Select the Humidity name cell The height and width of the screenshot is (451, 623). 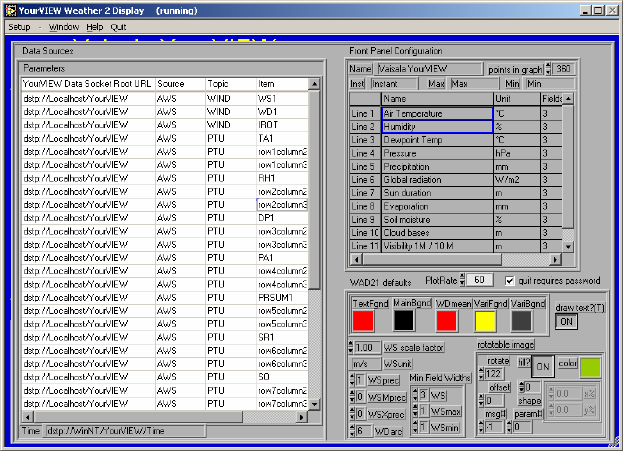tap(437, 127)
